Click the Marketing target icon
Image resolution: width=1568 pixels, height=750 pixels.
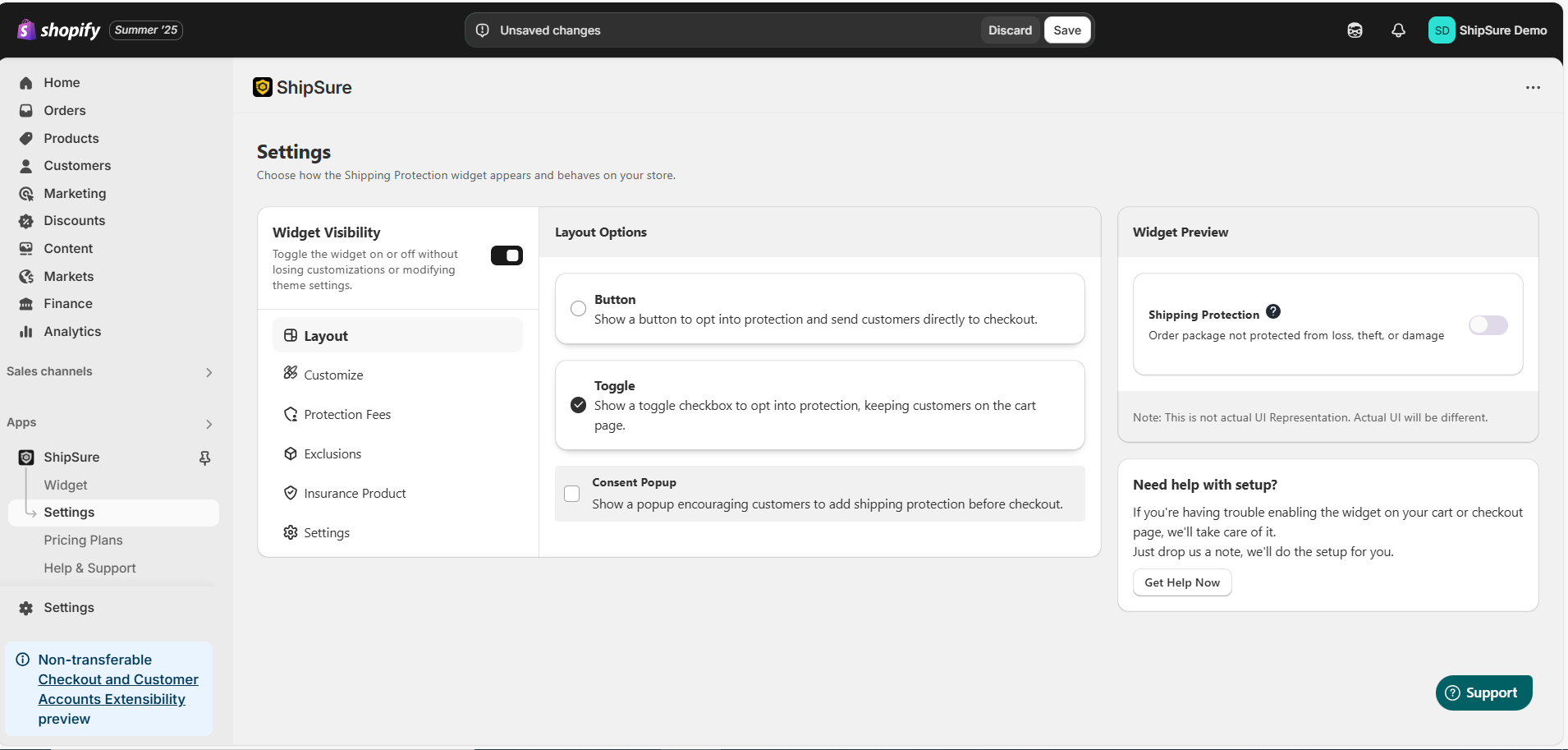(26, 194)
